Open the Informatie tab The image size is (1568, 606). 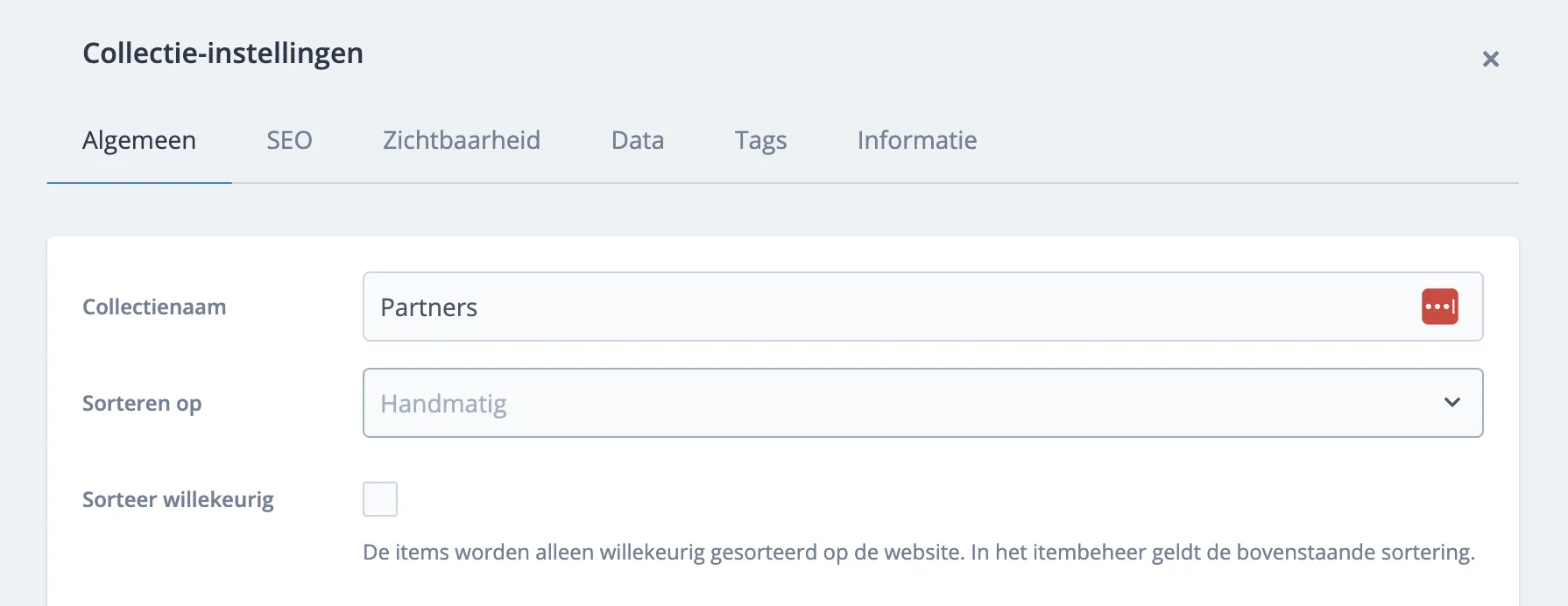tap(916, 140)
